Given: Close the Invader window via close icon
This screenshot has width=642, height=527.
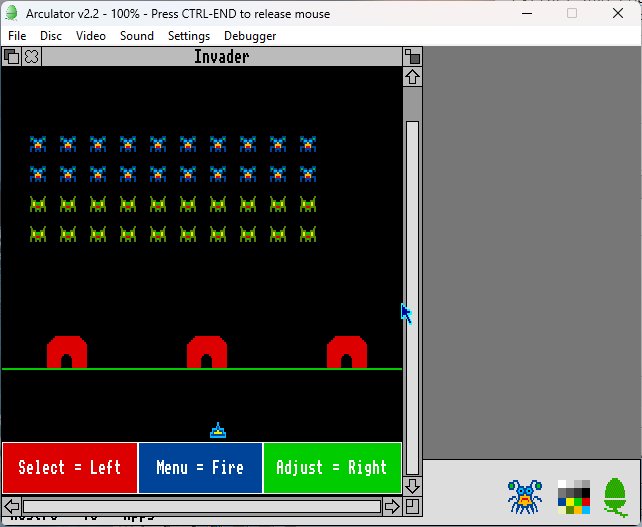Looking at the screenshot, I should click(32, 57).
